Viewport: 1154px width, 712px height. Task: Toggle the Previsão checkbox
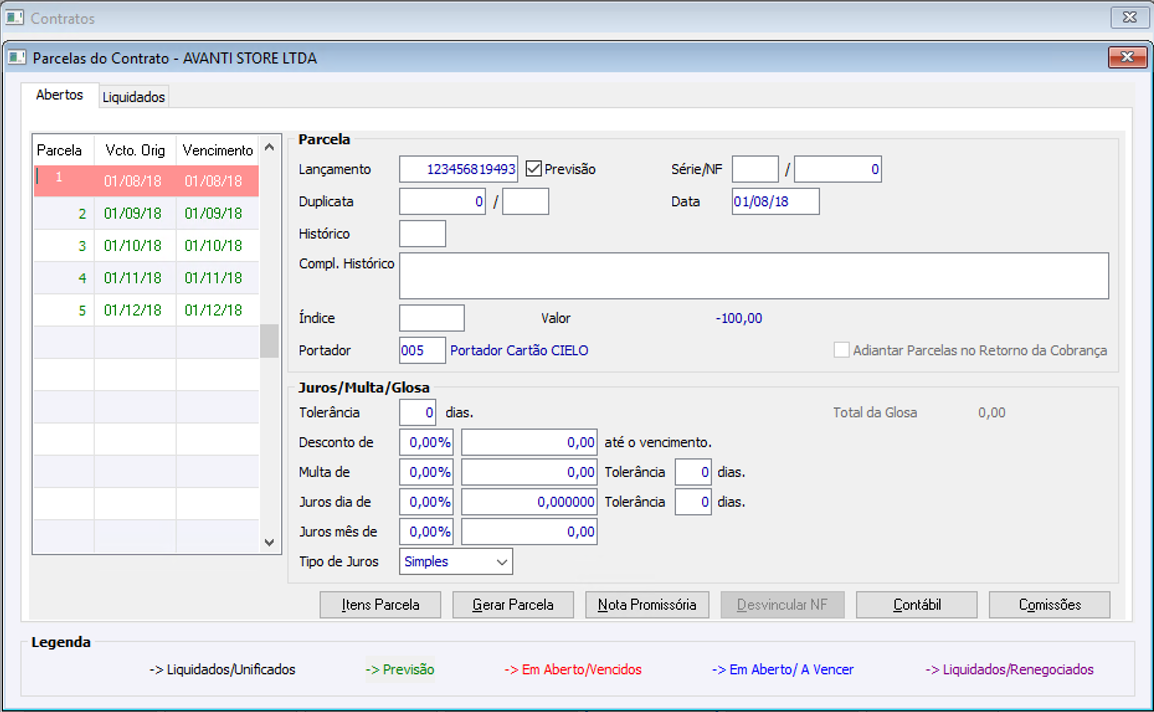pos(534,169)
